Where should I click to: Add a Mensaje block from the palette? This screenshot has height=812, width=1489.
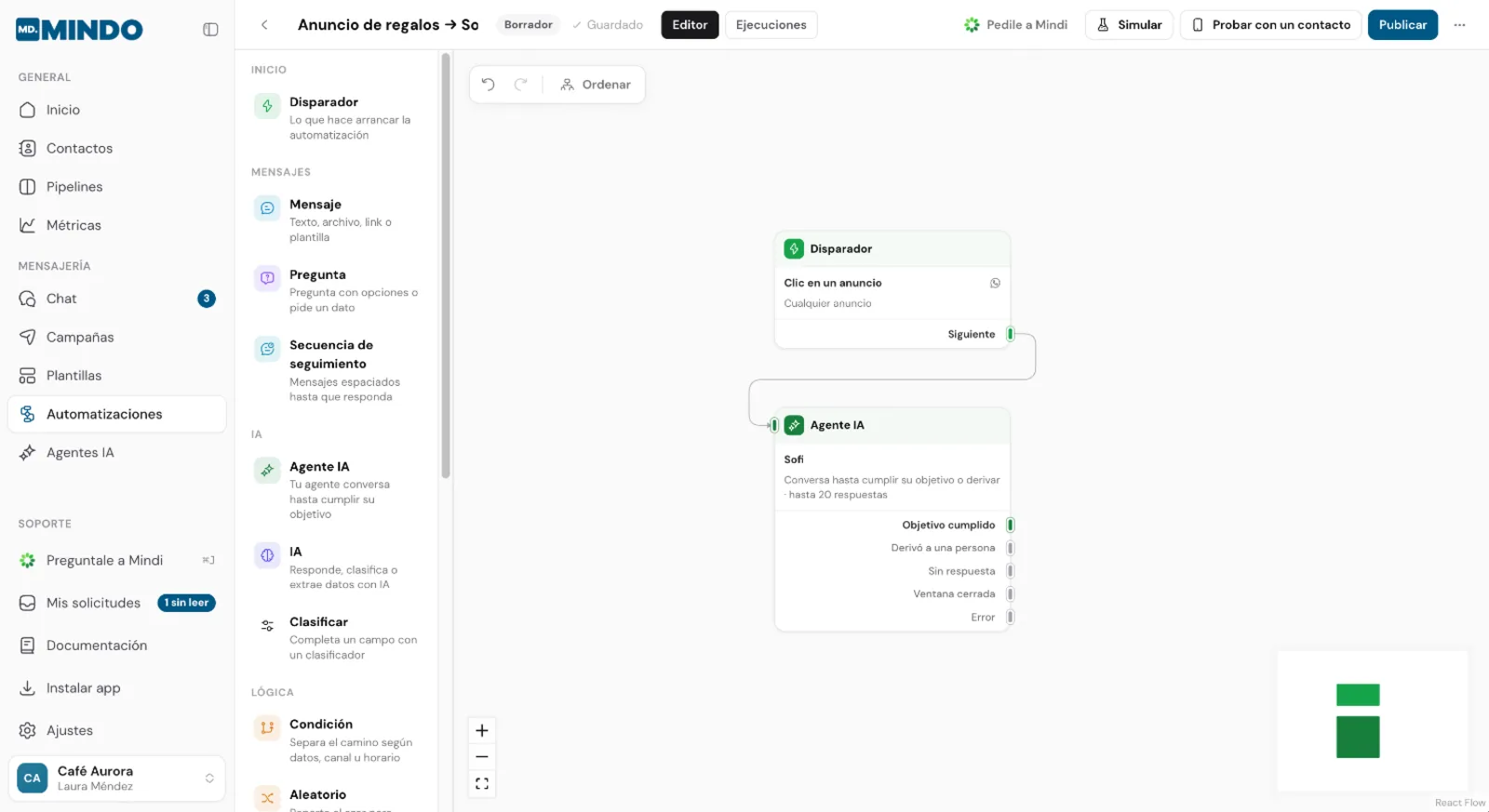[x=337, y=220]
